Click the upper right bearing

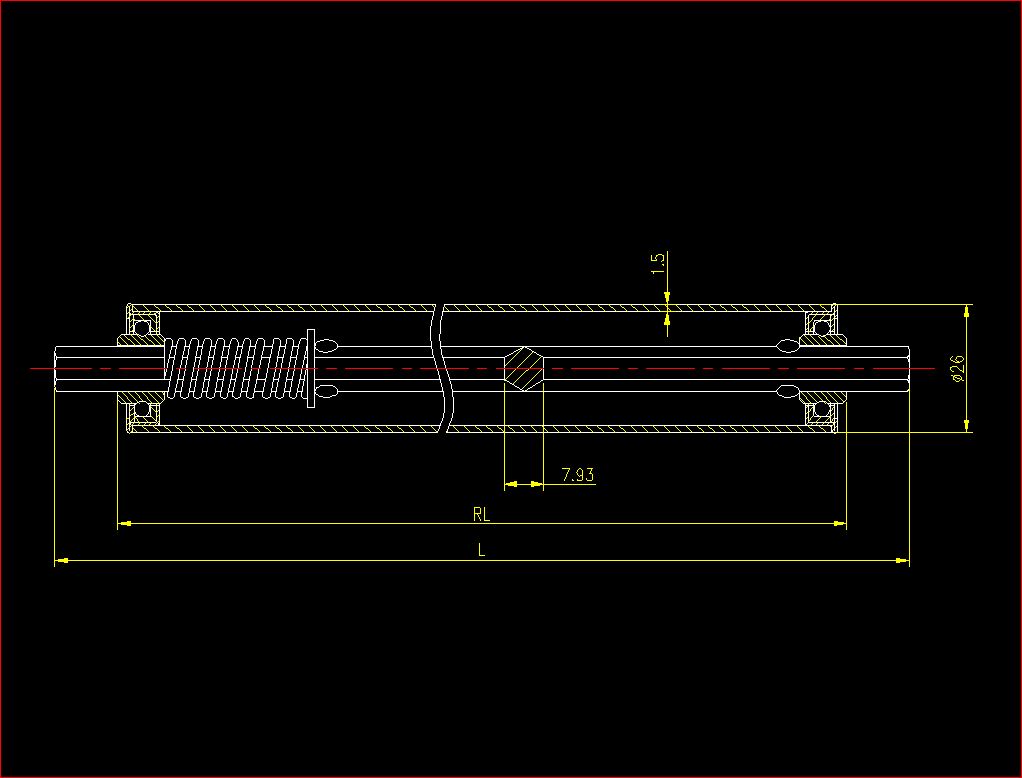822,325
